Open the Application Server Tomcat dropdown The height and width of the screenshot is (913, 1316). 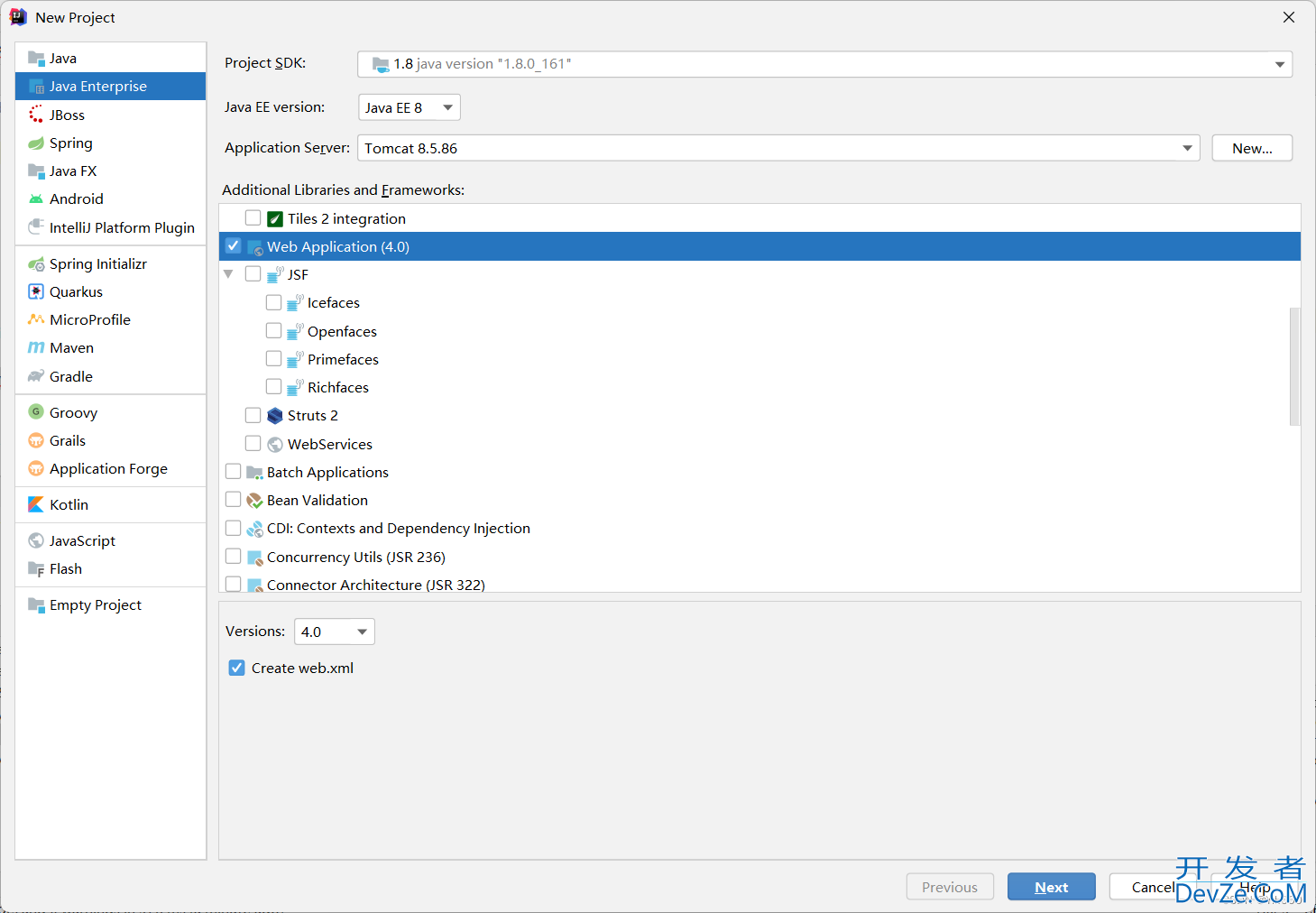click(778, 148)
